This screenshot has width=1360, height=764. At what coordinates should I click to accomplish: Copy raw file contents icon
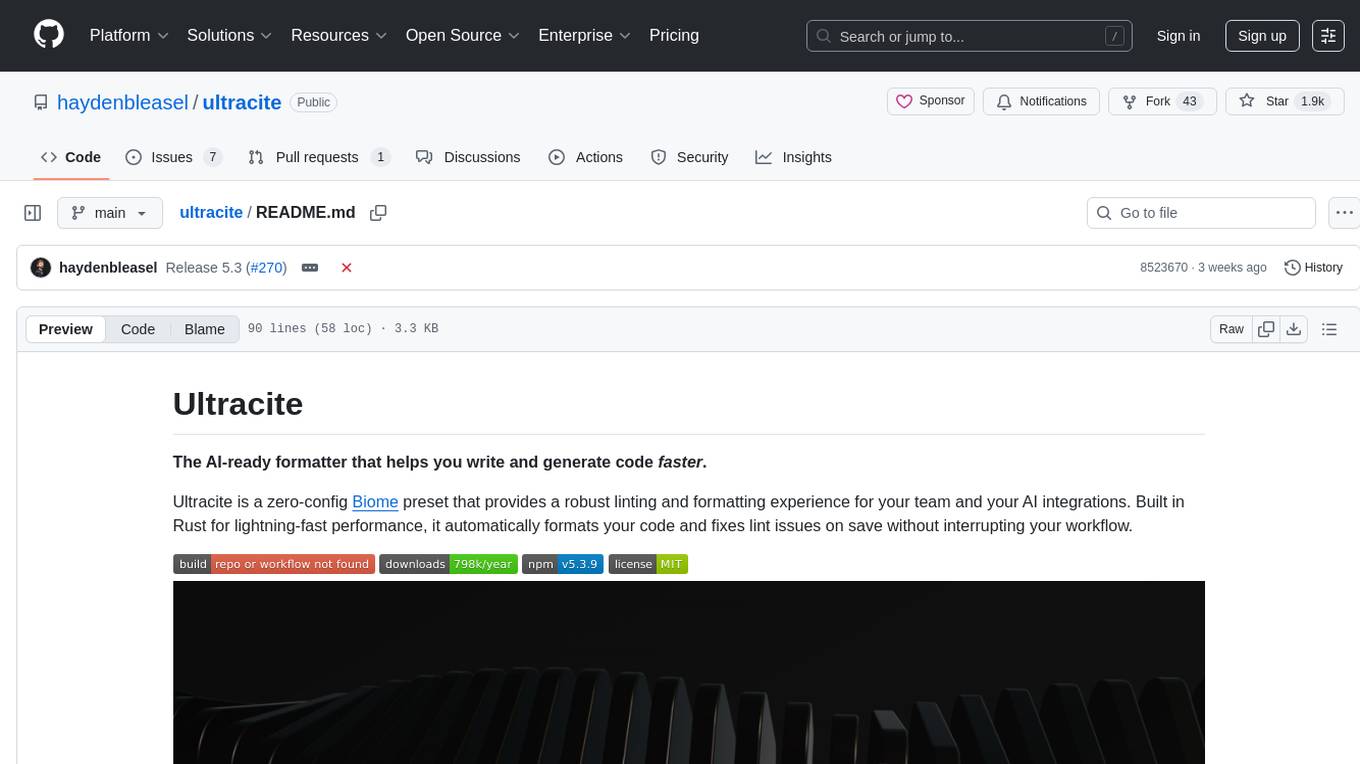[x=1266, y=329]
